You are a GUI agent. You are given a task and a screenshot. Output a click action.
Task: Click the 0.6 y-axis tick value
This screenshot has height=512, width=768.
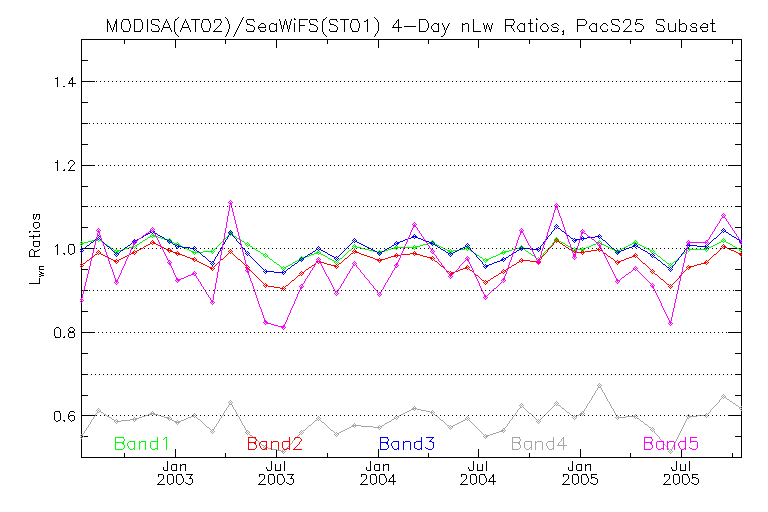65,416
